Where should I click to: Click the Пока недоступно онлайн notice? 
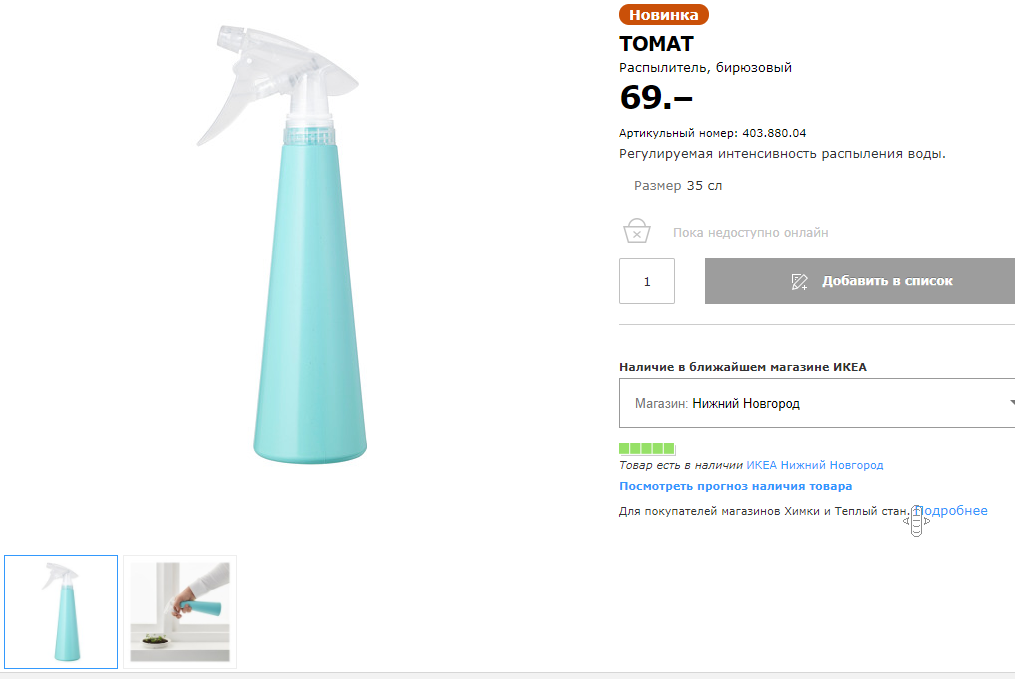coord(750,233)
